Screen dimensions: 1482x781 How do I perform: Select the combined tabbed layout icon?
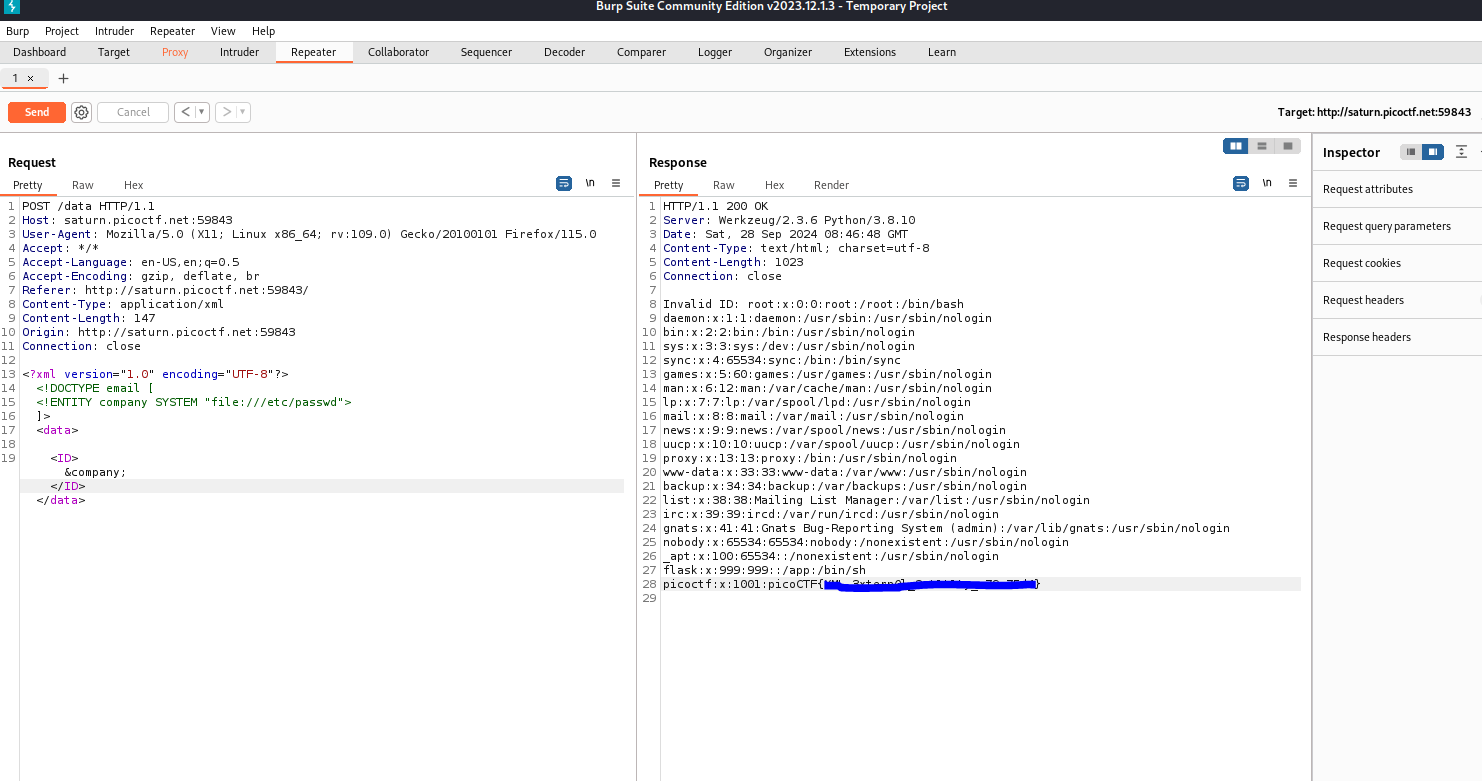[1288, 146]
